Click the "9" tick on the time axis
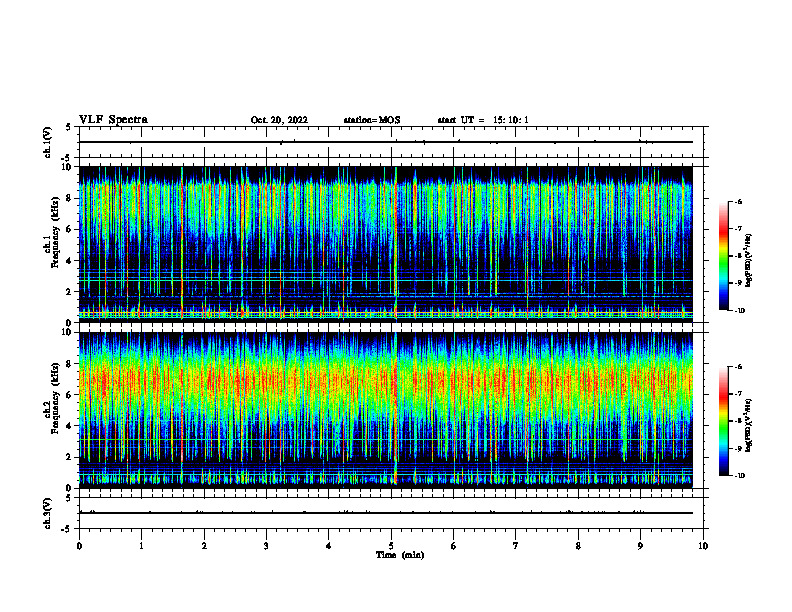792x612 pixels. 640,546
